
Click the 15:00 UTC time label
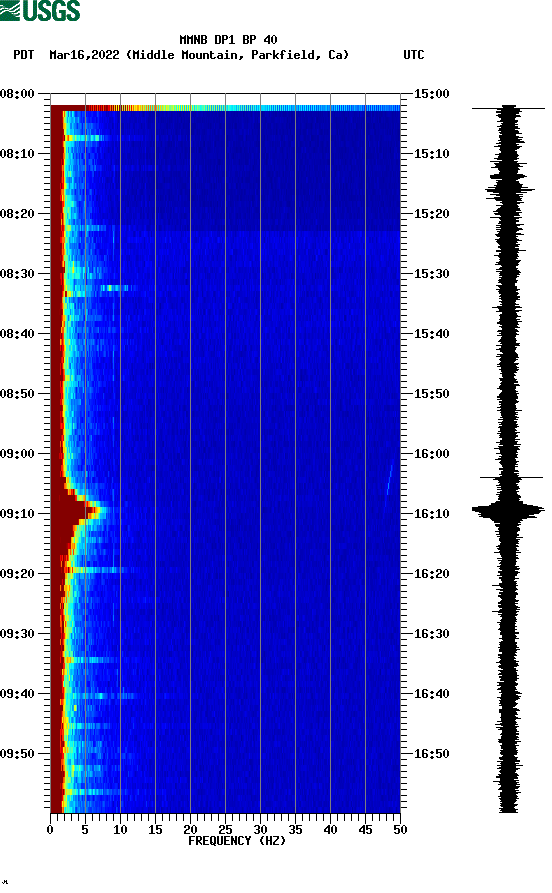point(431,93)
